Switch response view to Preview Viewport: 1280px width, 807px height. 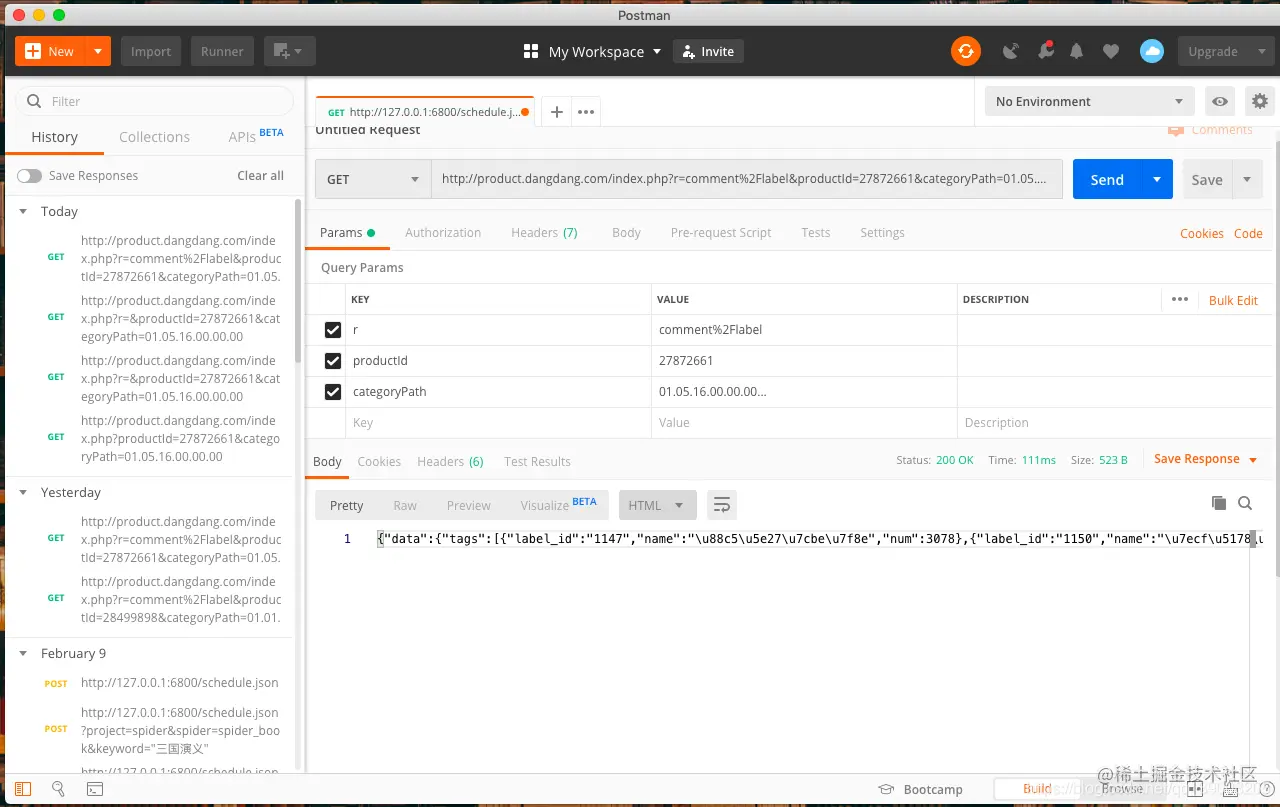tap(469, 505)
